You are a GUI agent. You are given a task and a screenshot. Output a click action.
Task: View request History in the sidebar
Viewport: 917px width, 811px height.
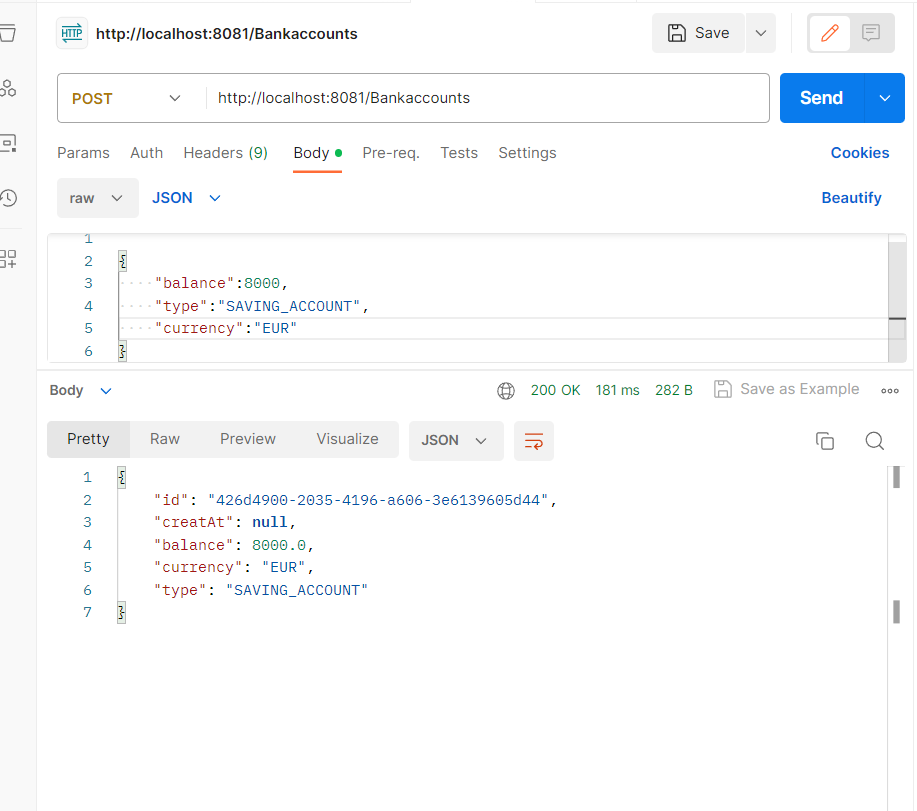pos(8,198)
